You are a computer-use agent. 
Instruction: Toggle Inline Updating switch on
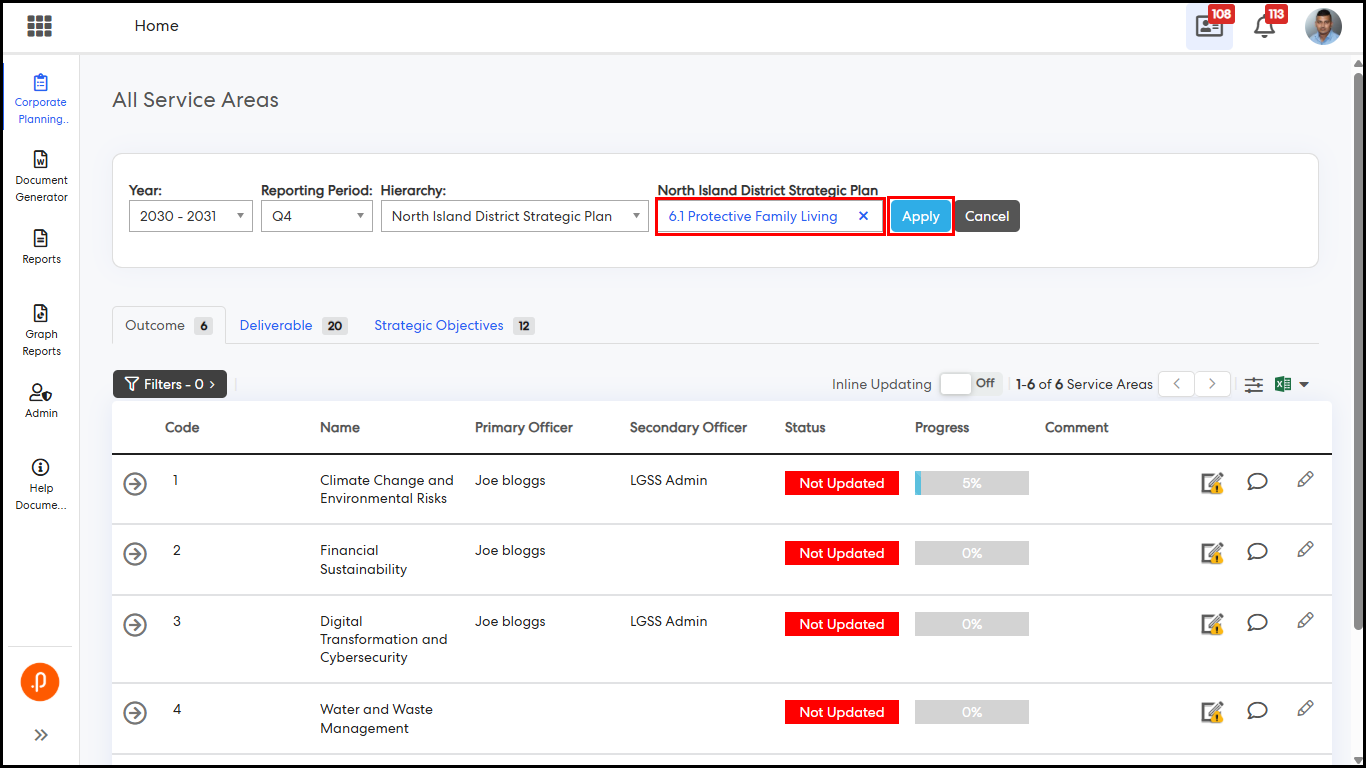970,384
